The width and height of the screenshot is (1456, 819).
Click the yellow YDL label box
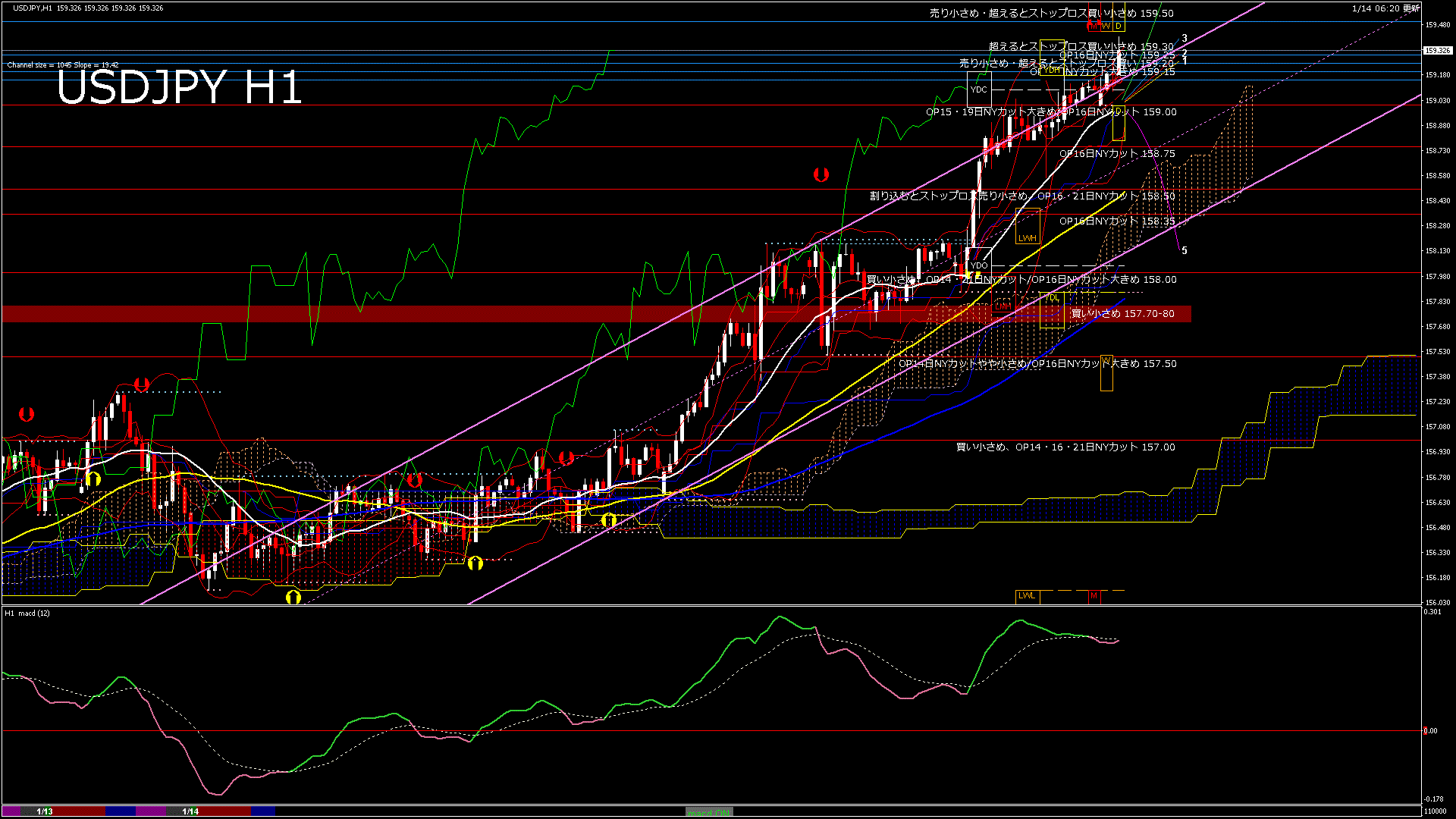1052,299
